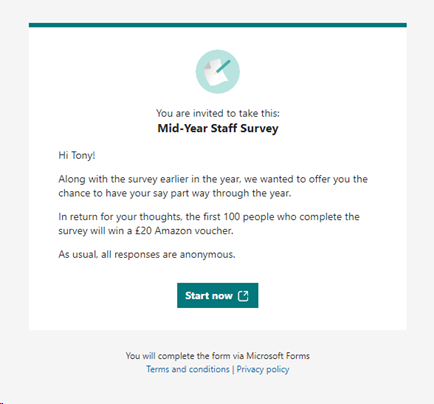This screenshot has height=404, width=434.
Task: Click the 'You are invited to take this' text
Action: click(218, 113)
